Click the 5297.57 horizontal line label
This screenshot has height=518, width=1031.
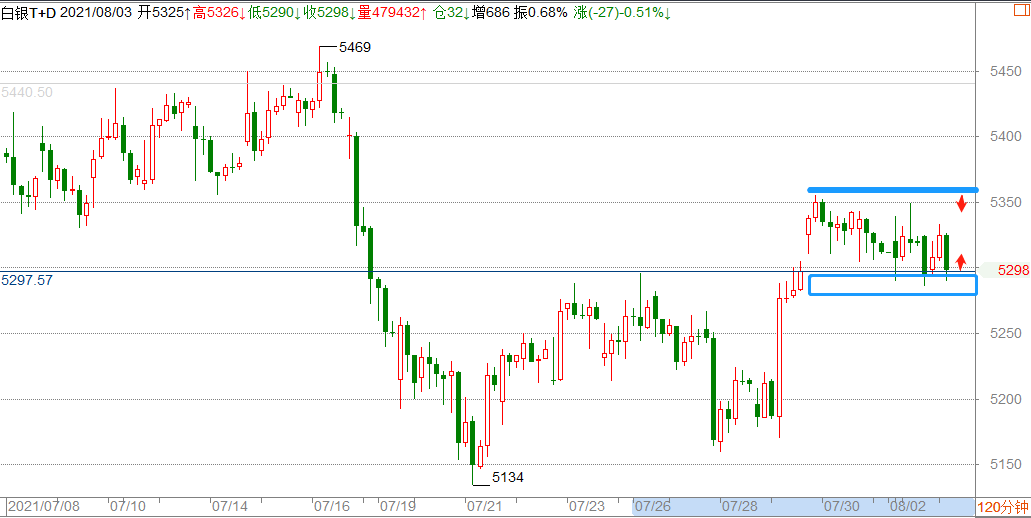click(x=27, y=280)
